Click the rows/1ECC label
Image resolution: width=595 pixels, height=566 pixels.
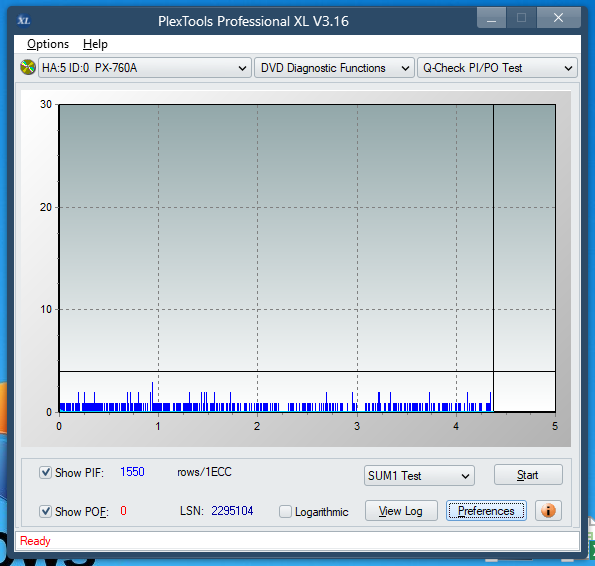point(205,472)
